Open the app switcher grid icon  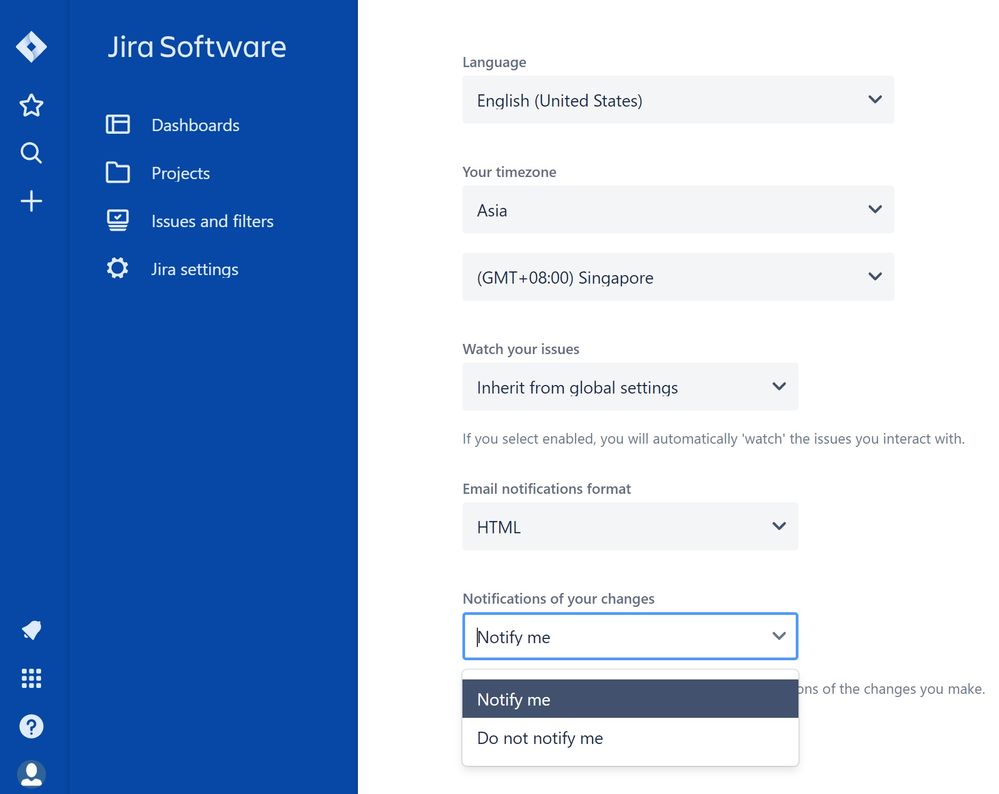[x=31, y=679]
